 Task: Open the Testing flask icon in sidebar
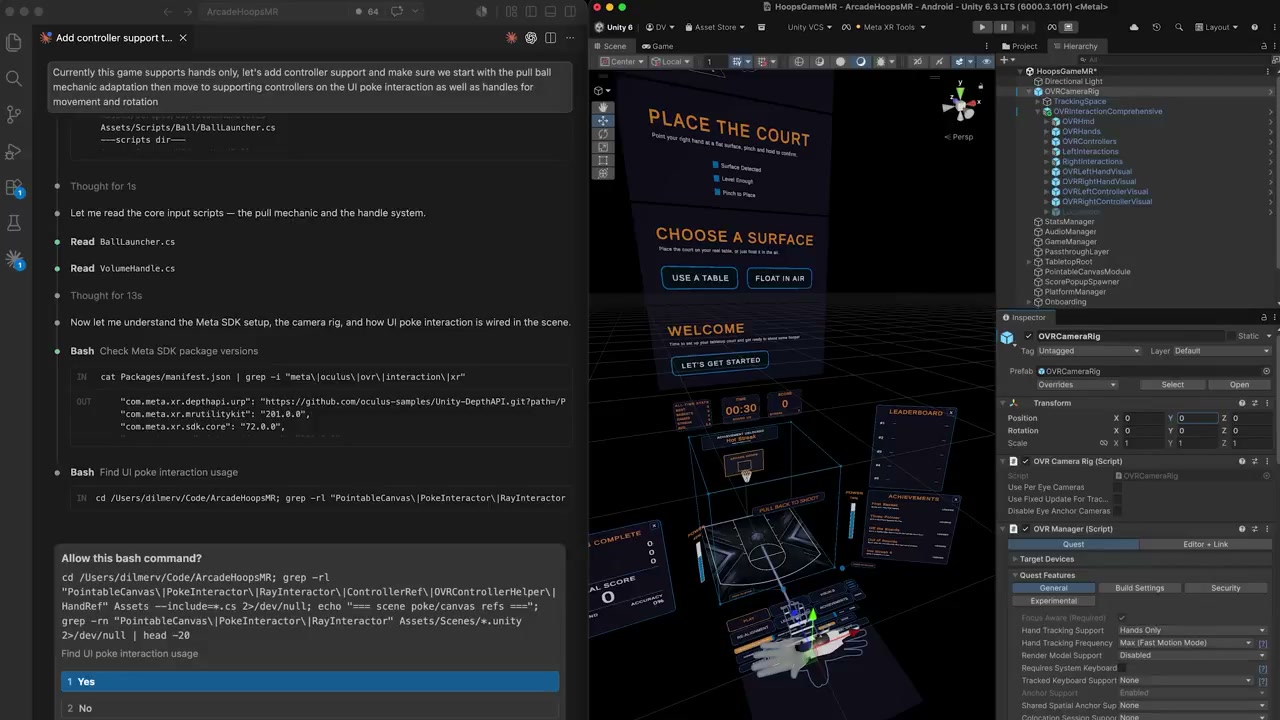(14, 223)
